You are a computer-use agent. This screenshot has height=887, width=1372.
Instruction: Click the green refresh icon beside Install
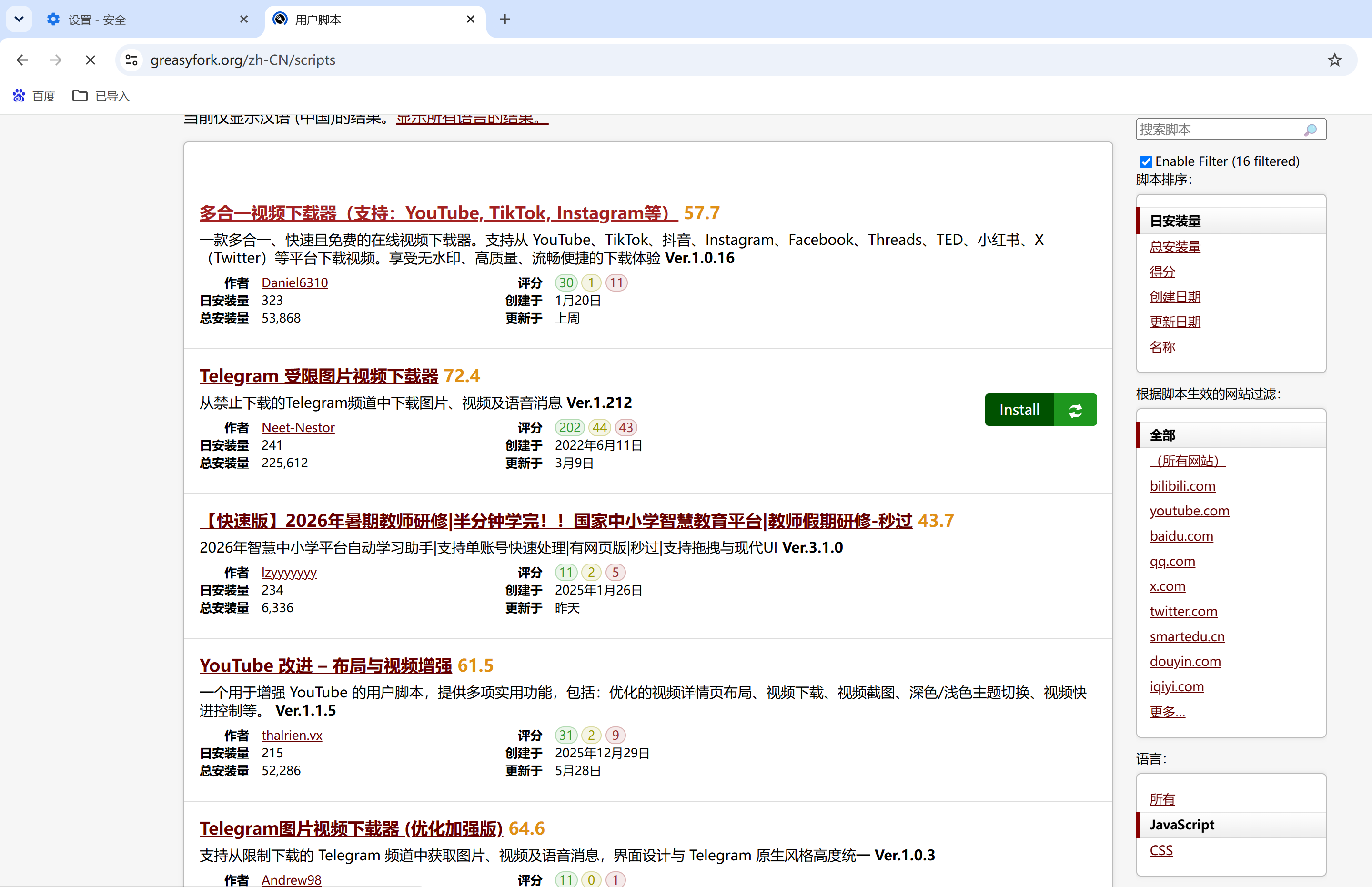[x=1075, y=410]
